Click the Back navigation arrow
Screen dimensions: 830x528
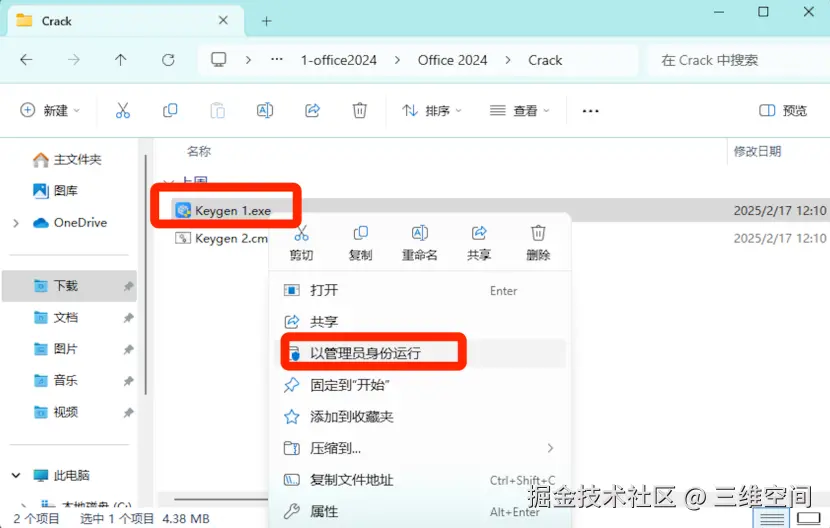26,60
